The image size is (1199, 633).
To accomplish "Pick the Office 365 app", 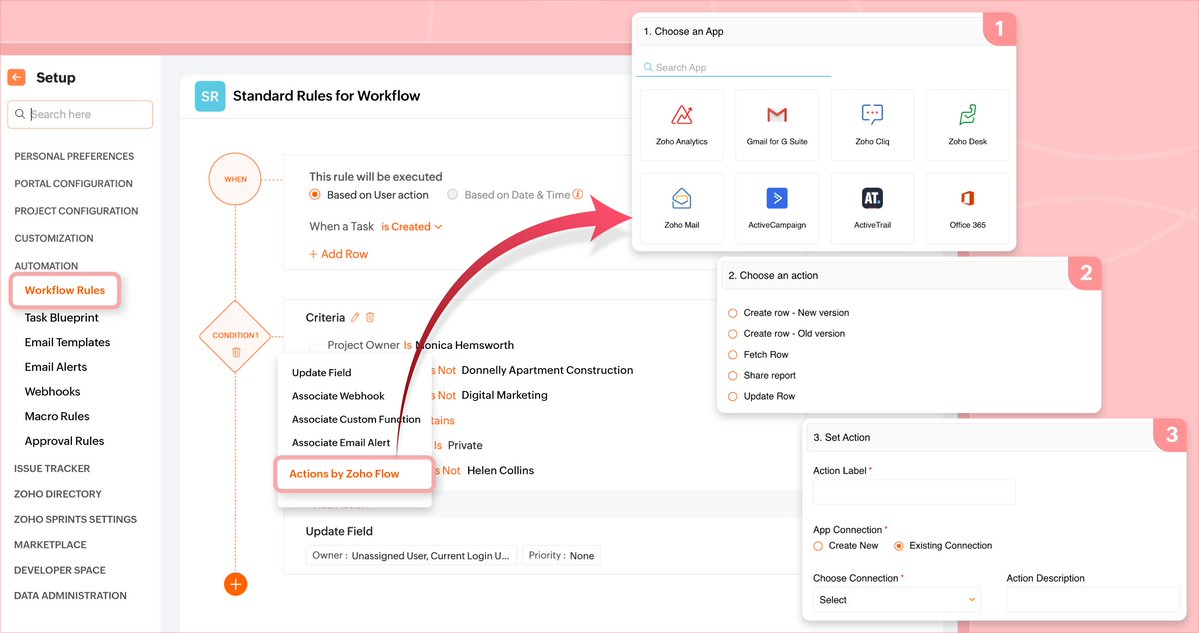I will pos(967,207).
